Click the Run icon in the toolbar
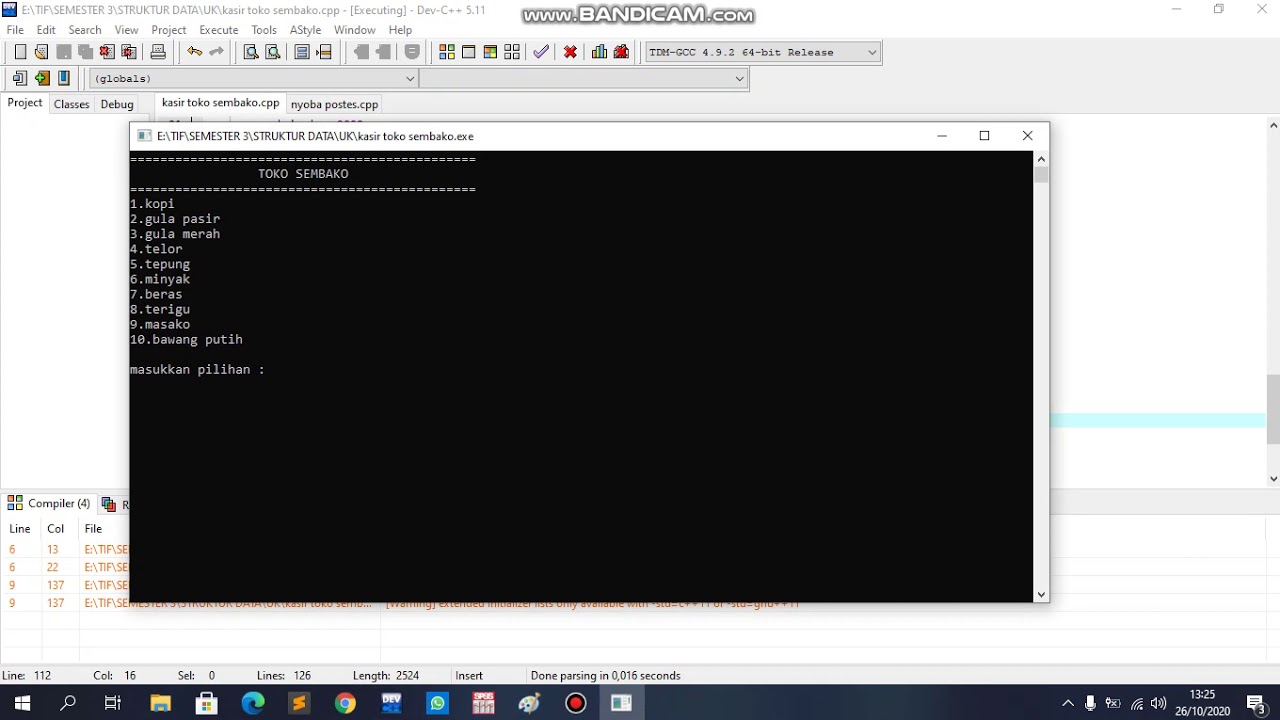Screen dimensions: 1280x720 coord(468,52)
